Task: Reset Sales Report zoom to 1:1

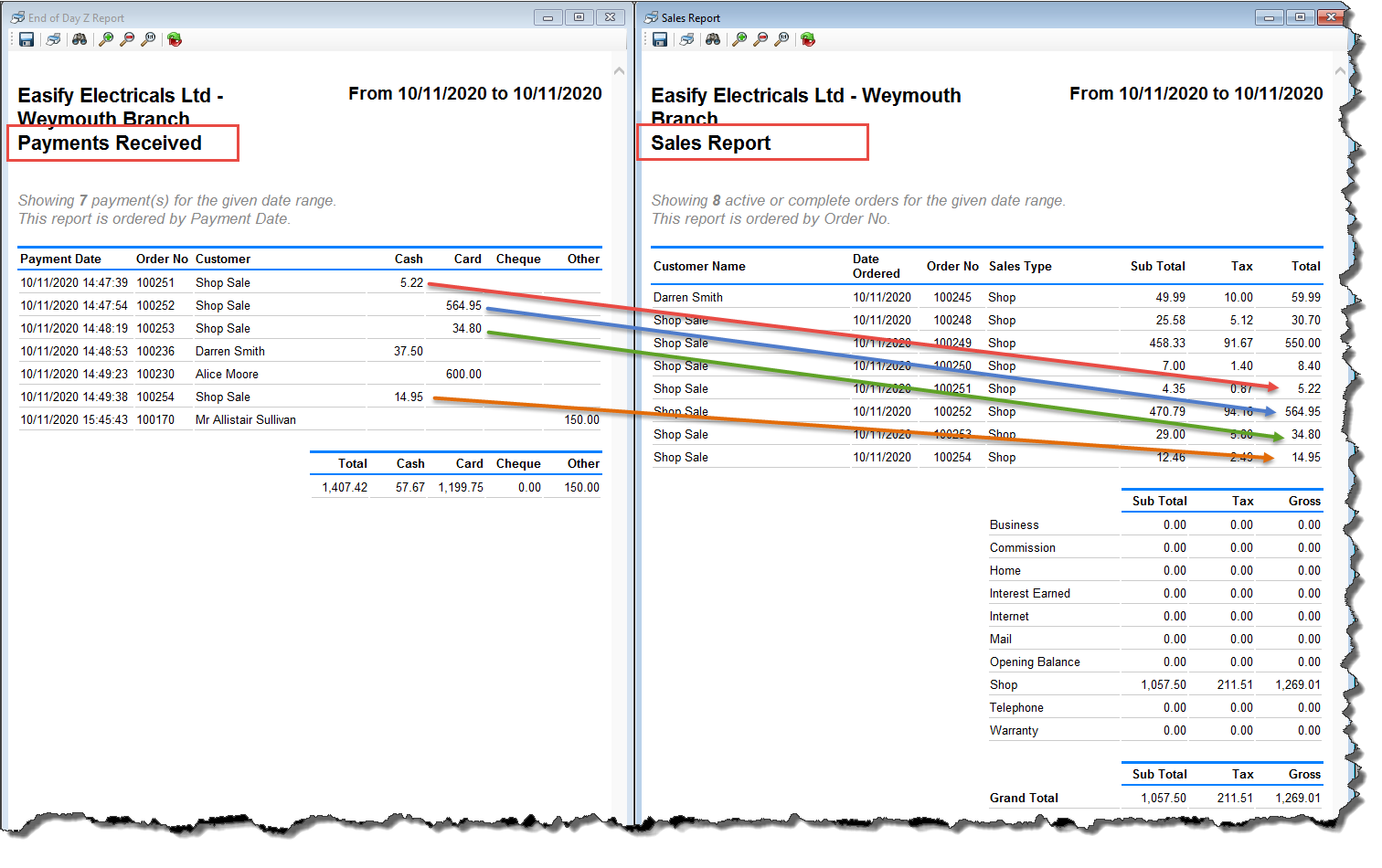Action: (781, 39)
